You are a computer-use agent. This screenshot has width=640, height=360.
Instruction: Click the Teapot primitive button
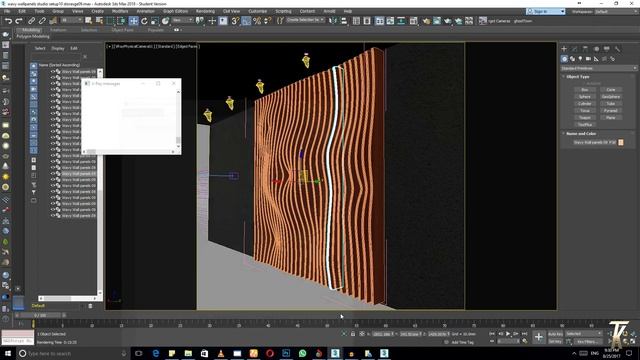click(584, 117)
